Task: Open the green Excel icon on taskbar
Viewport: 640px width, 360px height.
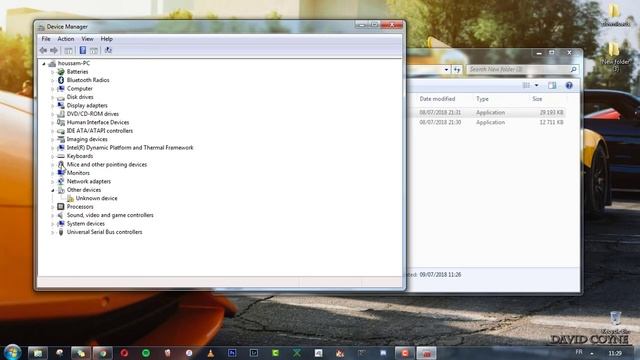Action: 297,353
